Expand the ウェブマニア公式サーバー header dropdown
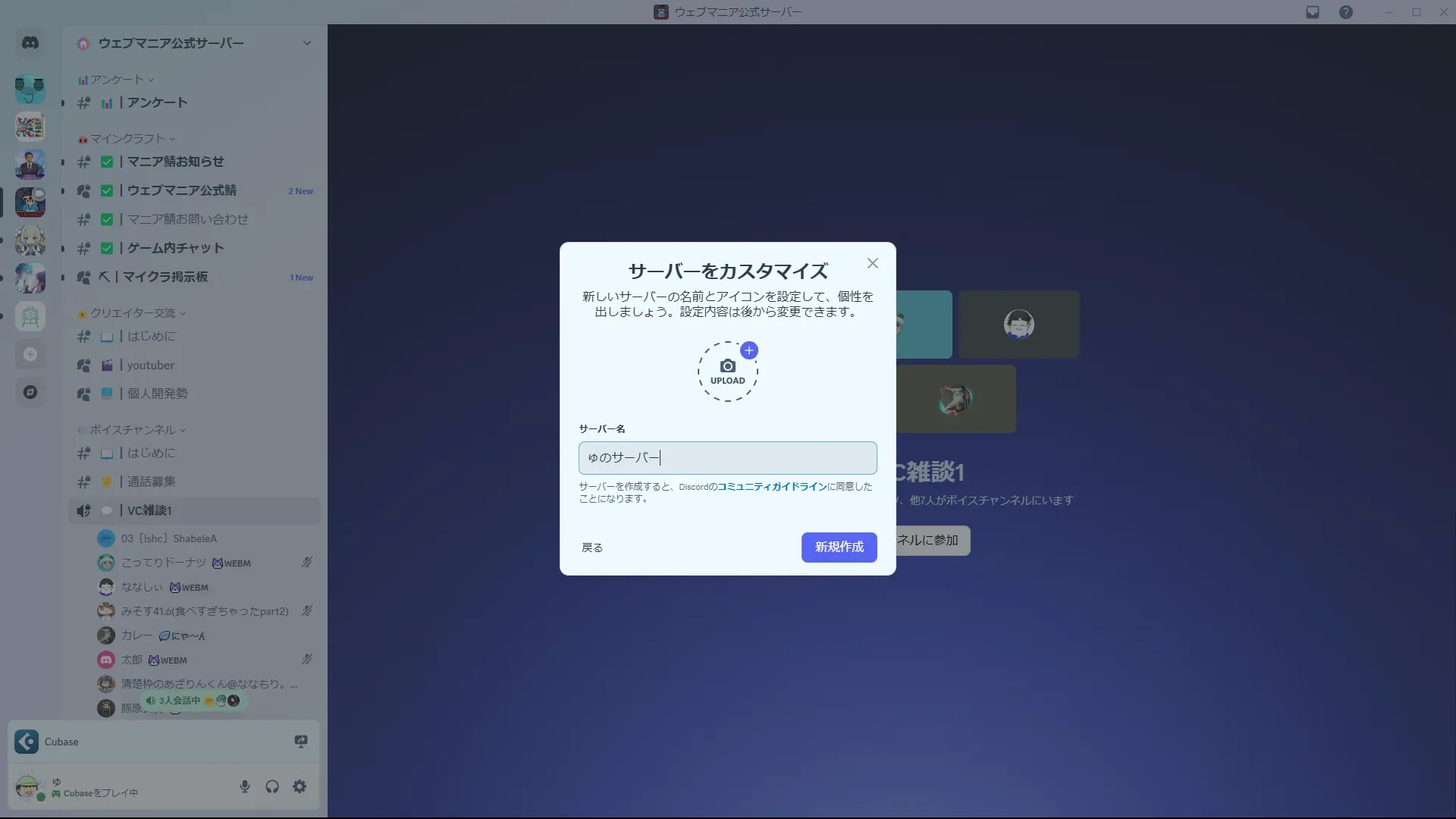1456x819 pixels. click(x=306, y=43)
